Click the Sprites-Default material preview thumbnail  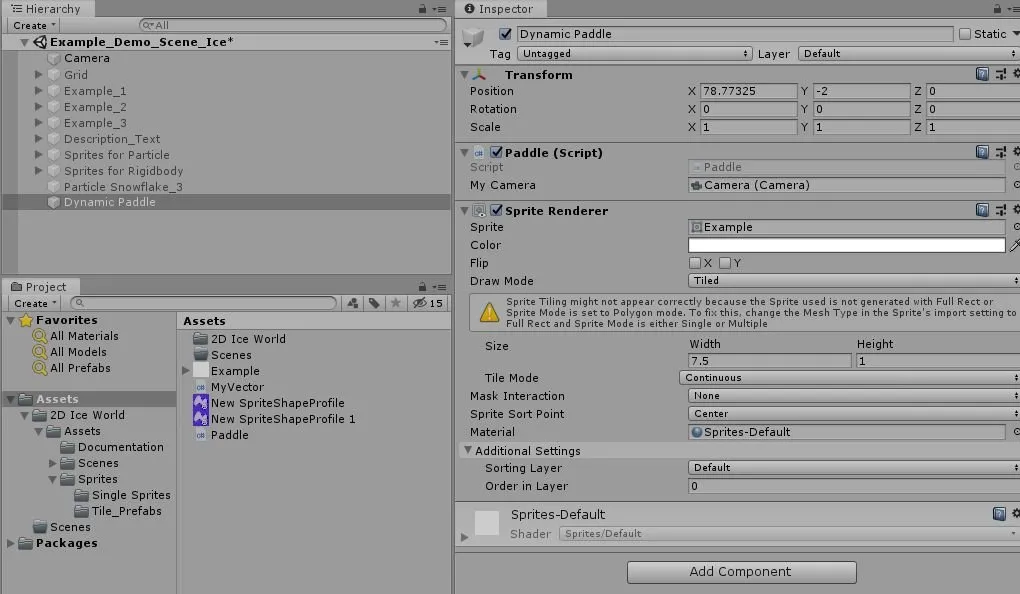pyautogui.click(x=487, y=523)
